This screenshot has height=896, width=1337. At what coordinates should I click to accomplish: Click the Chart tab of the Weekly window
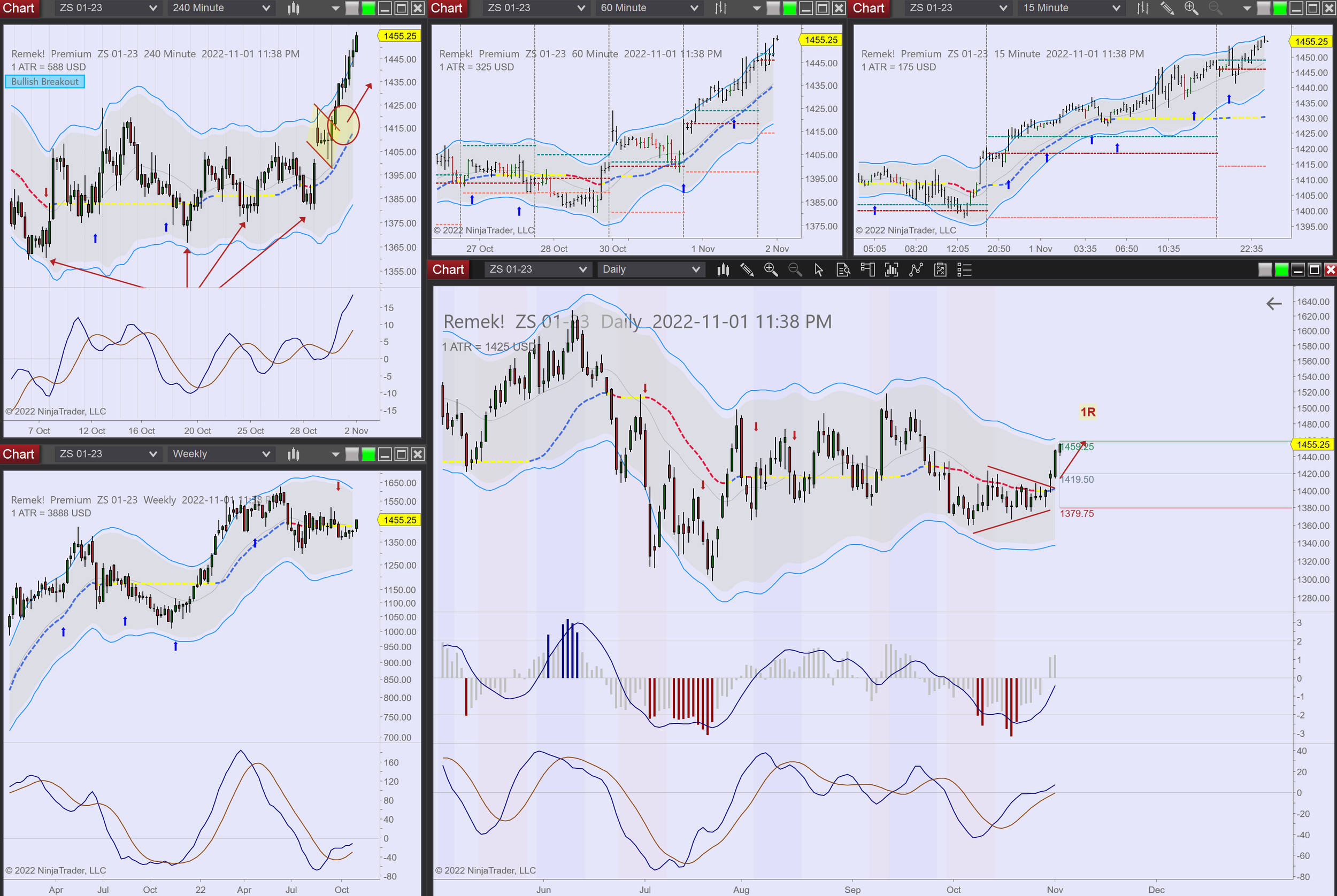19,454
